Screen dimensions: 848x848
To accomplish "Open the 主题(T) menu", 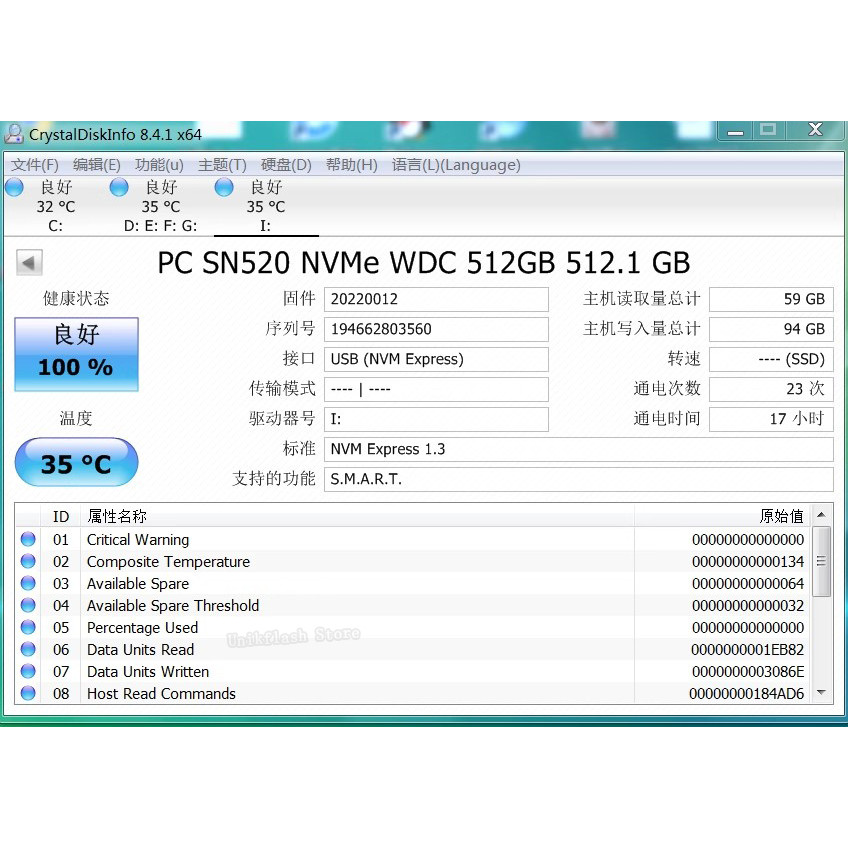I will click(222, 164).
